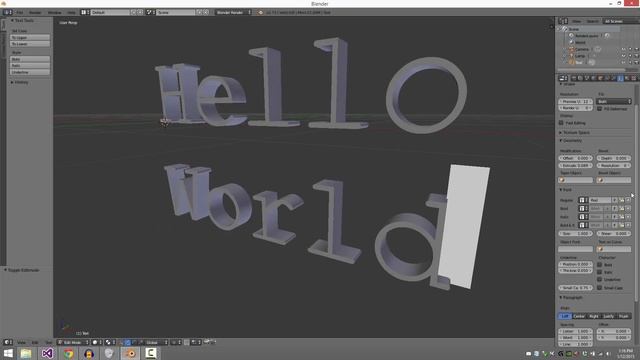The width and height of the screenshot is (640, 360).
Task: Open the Blender Render engine dropdown
Action: 233,12
